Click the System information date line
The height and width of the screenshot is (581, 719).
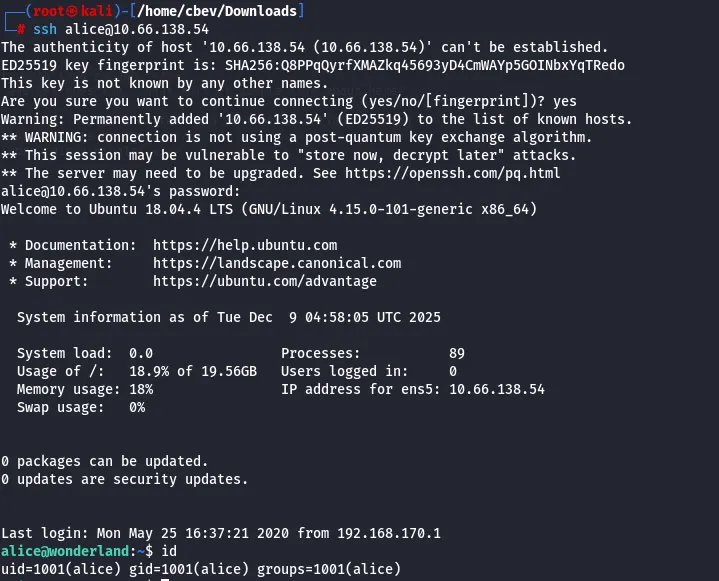229,317
